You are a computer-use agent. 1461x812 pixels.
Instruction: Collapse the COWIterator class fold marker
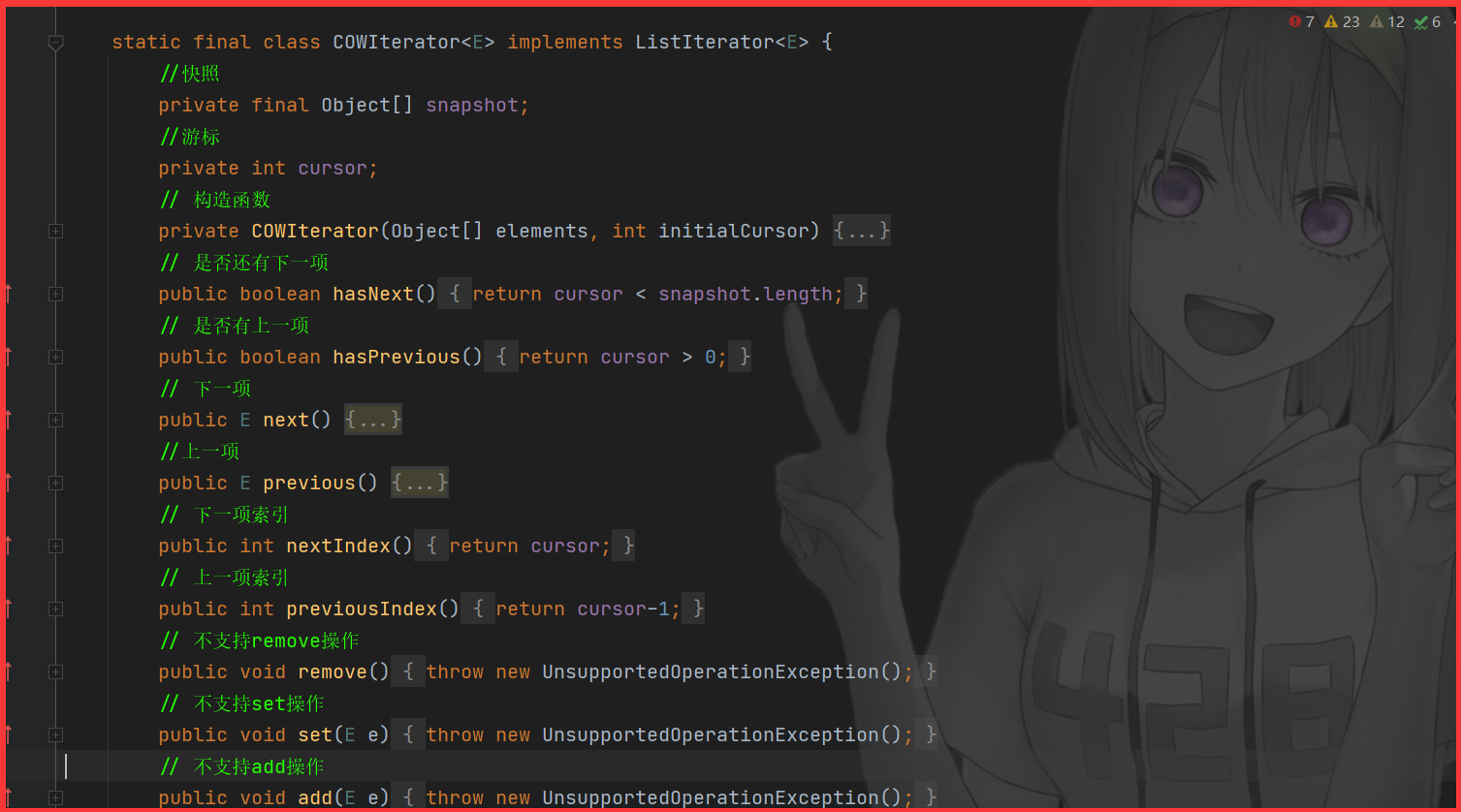(x=55, y=43)
